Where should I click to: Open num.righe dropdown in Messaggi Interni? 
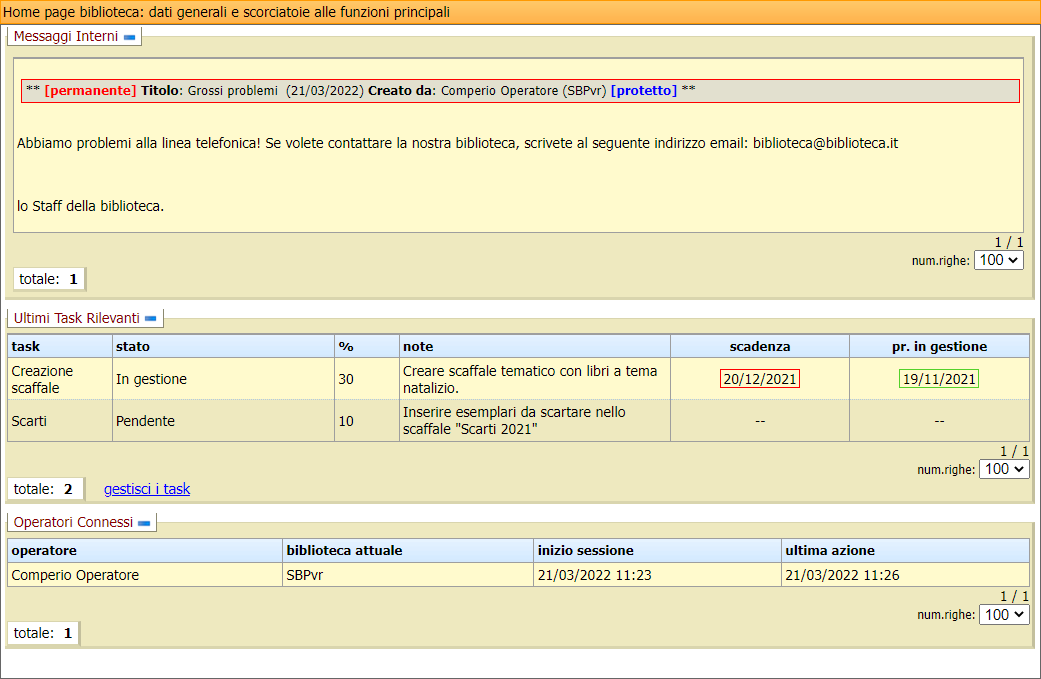999,260
